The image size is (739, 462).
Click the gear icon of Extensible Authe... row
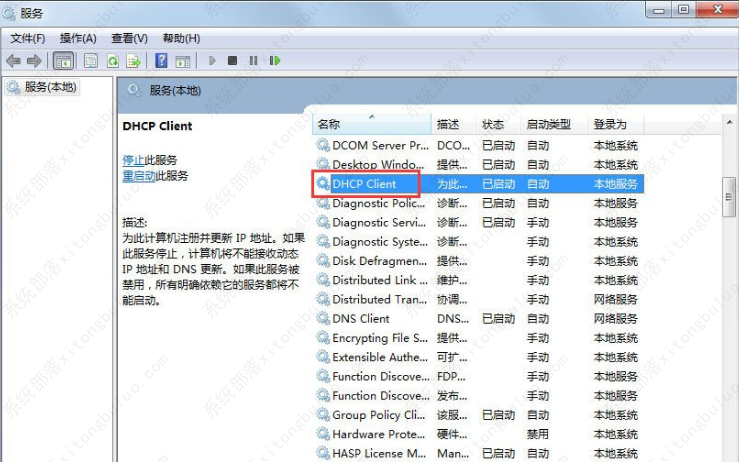click(x=323, y=357)
